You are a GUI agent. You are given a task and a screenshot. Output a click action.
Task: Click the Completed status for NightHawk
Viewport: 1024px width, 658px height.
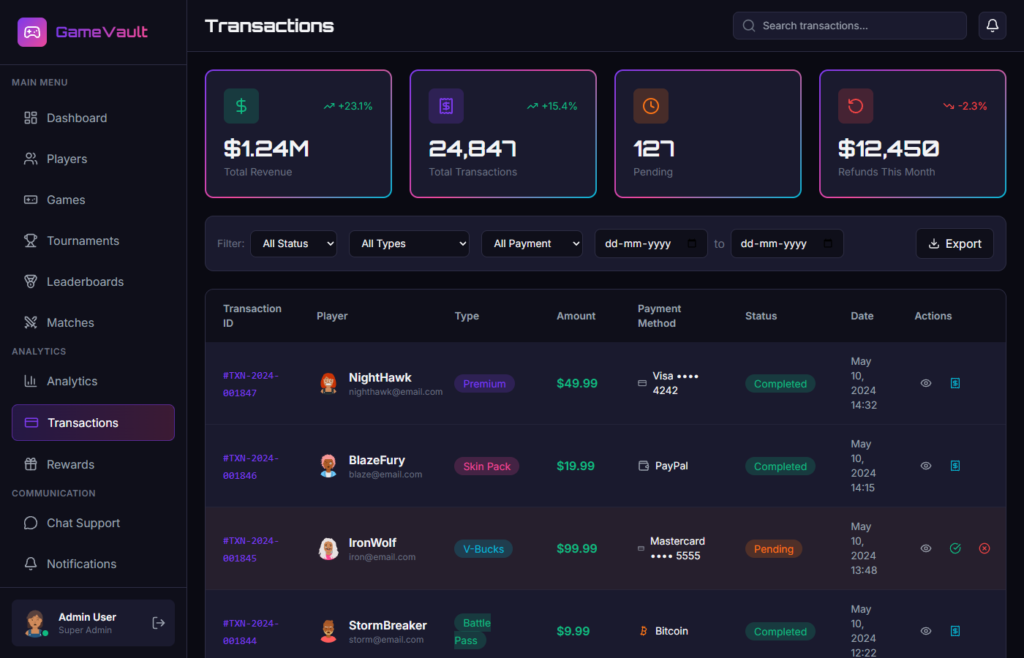(780, 384)
